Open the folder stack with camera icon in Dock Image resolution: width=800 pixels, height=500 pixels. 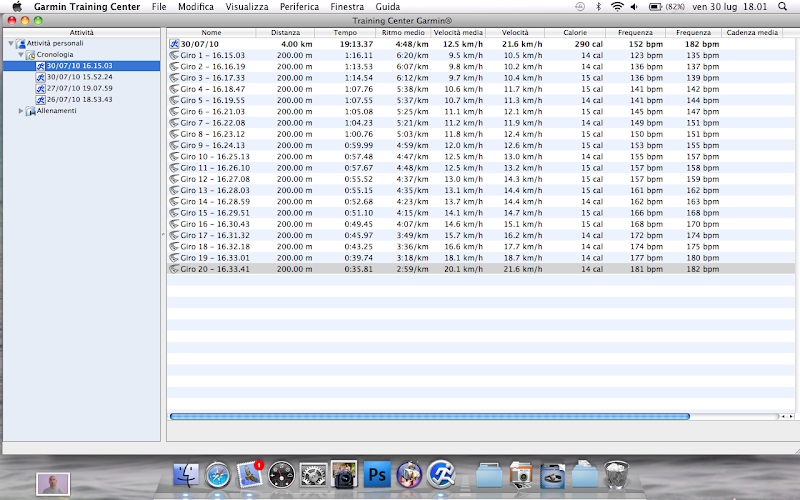(521, 476)
